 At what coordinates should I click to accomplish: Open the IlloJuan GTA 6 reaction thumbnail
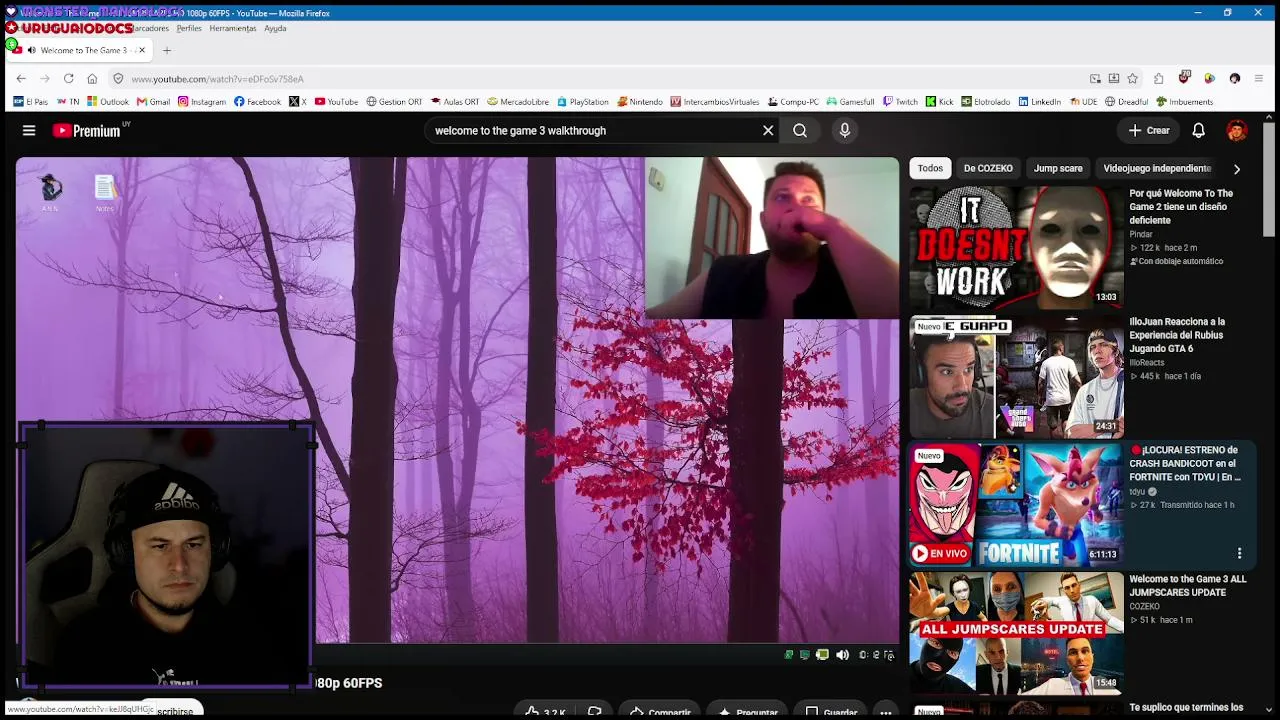1016,376
